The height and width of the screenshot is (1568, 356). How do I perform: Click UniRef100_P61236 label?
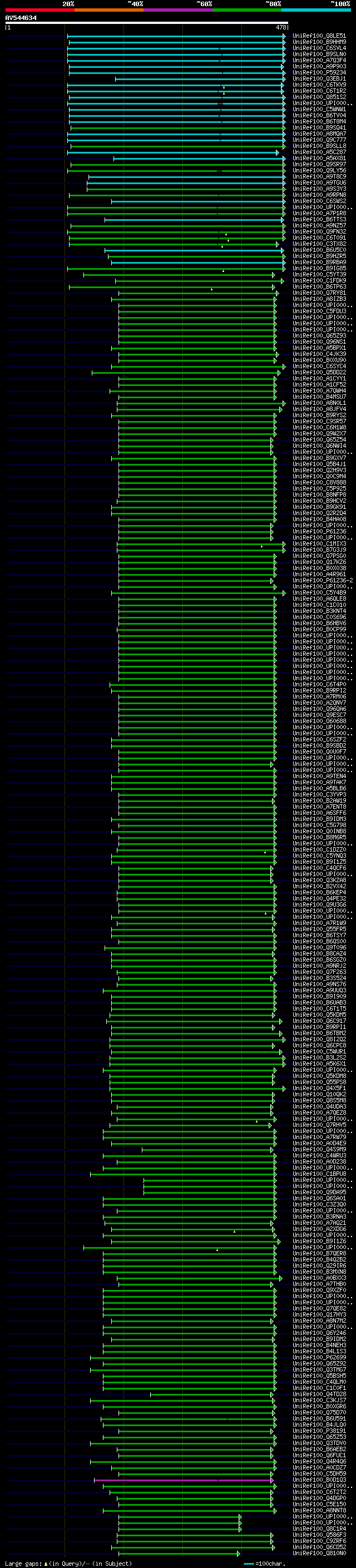point(319,532)
